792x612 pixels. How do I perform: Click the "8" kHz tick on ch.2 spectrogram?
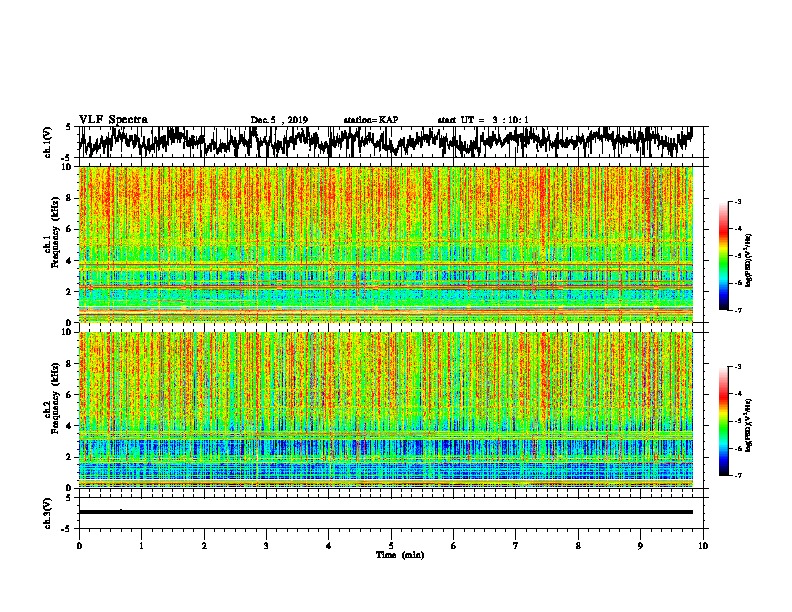coord(70,363)
